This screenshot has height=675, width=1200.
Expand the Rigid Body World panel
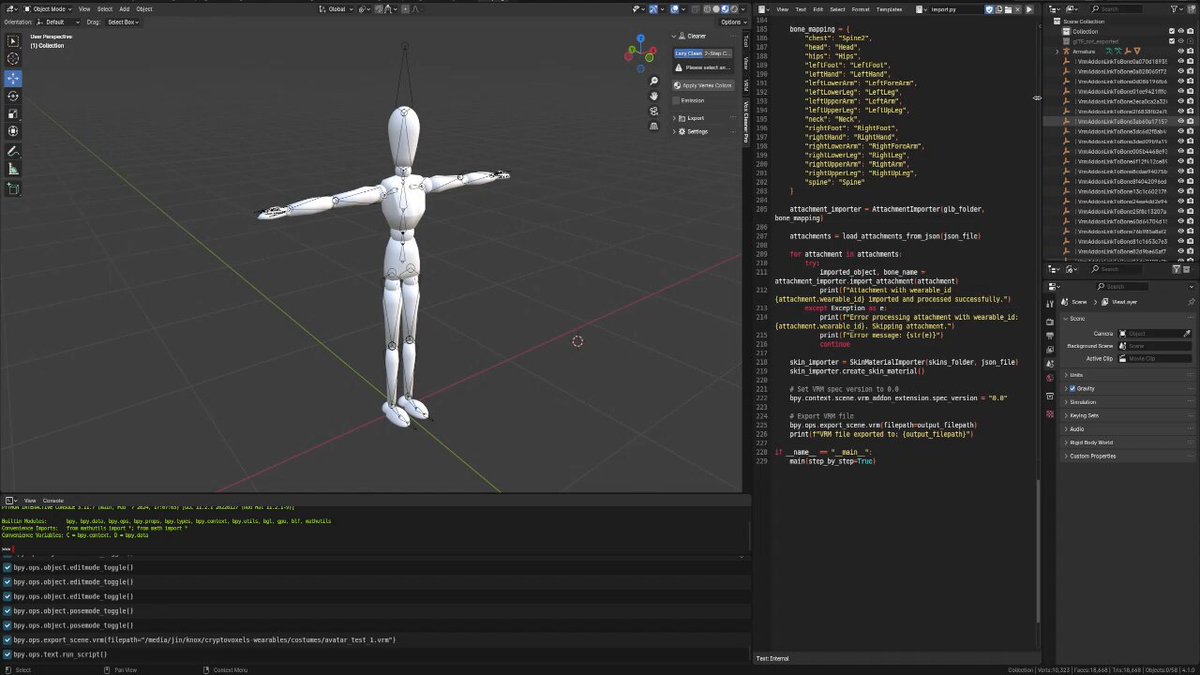click(1090, 442)
